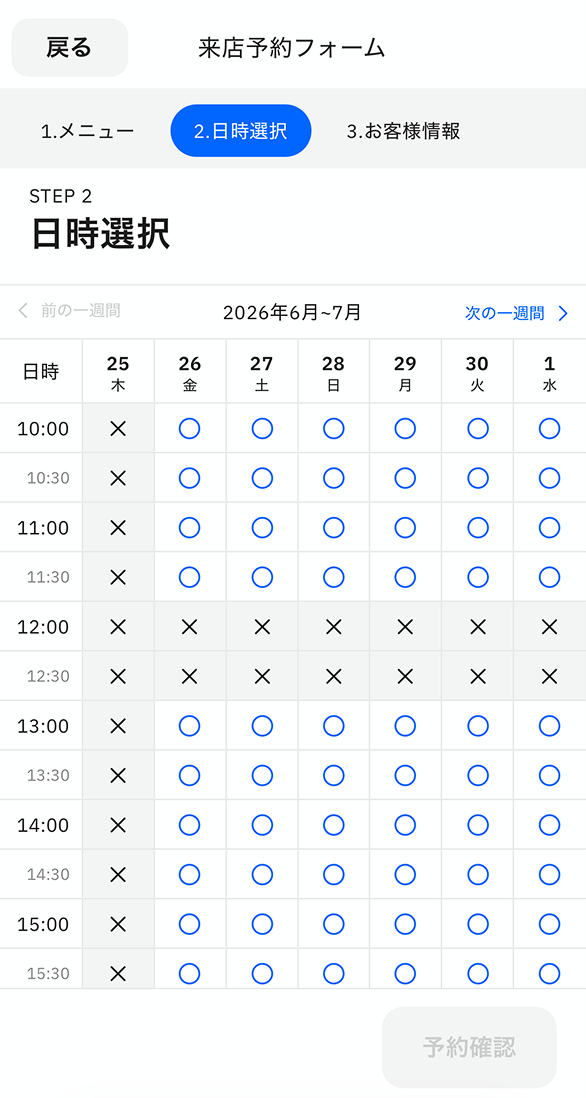
Task: Choose 11:30 circle for Tuesday 30
Action: [477, 577]
